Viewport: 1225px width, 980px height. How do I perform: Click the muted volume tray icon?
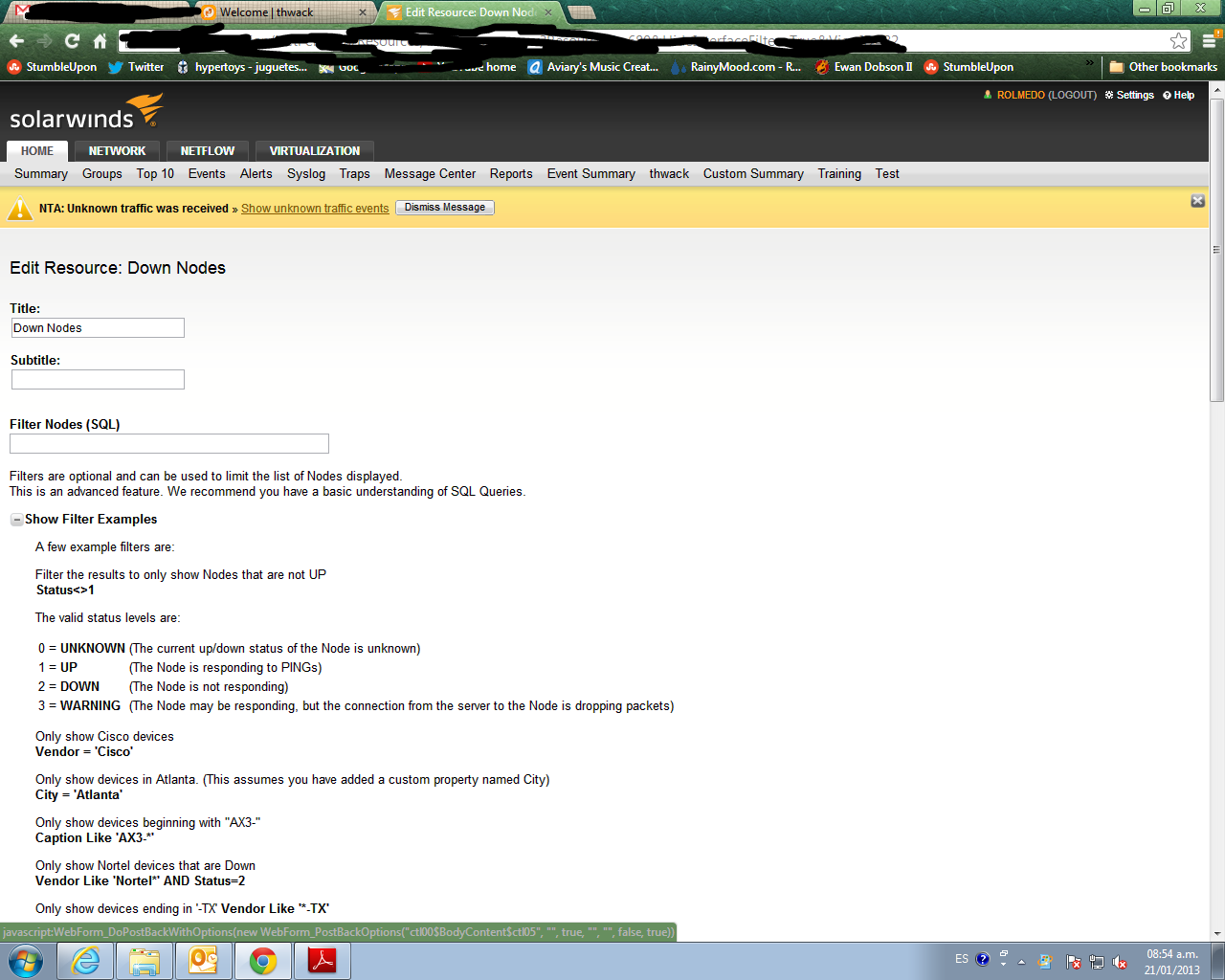1120,963
